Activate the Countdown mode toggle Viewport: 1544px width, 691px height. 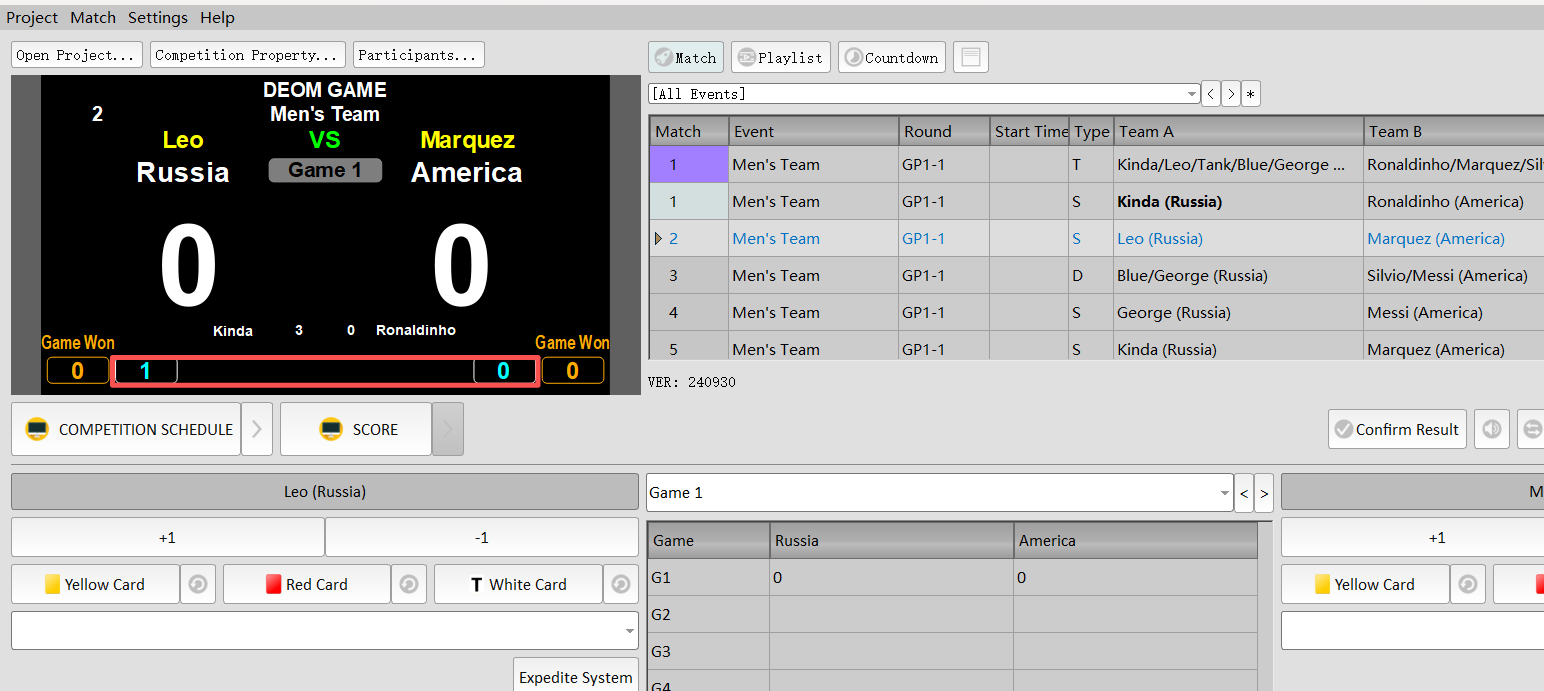(891, 57)
